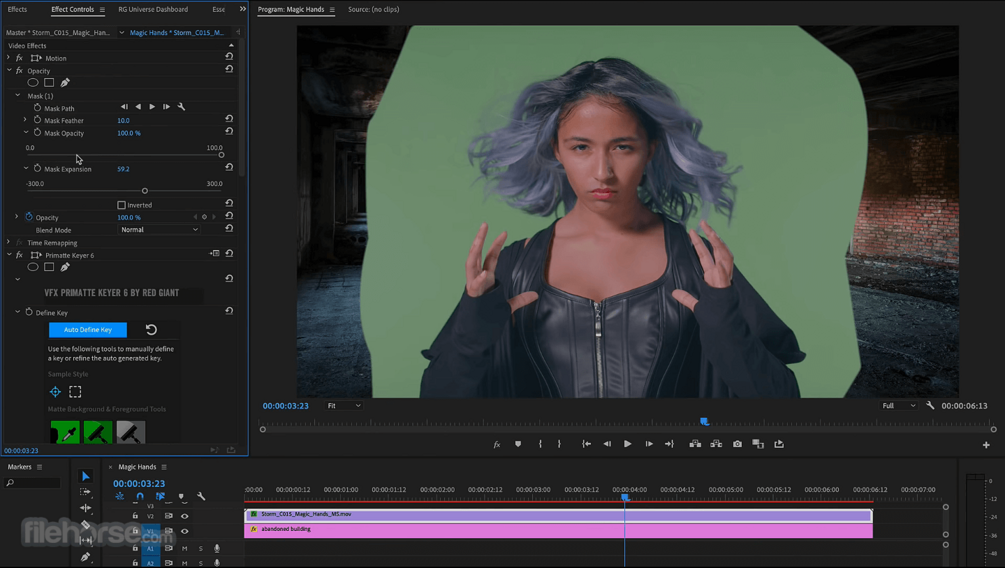Open the RG Universe Dashboard tab
The height and width of the screenshot is (568, 1005).
click(153, 9)
